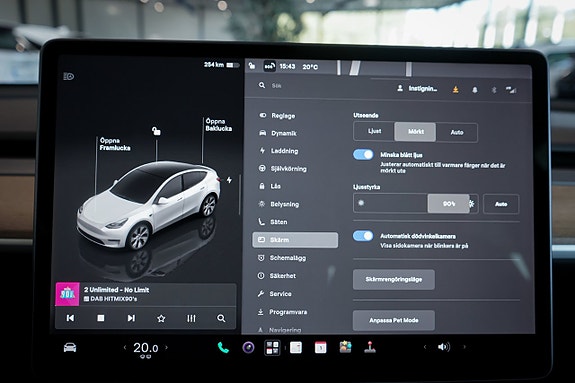
Task: Select Ljust appearance mode
Action: pyautogui.click(x=374, y=131)
